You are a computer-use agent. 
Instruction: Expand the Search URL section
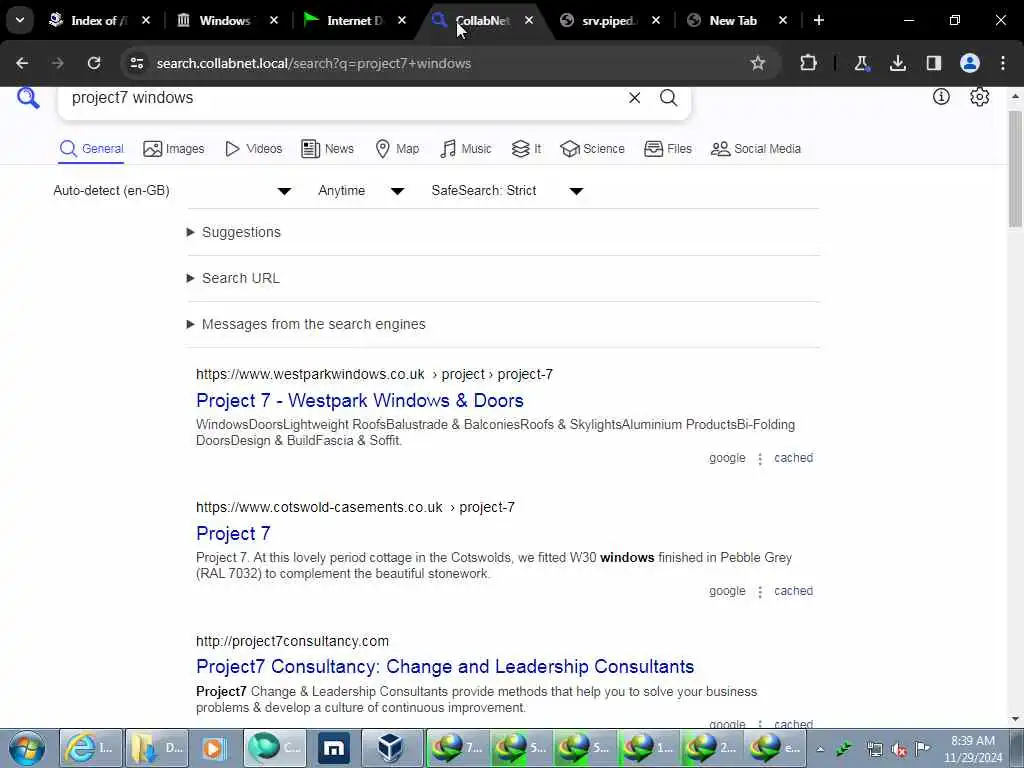click(233, 278)
